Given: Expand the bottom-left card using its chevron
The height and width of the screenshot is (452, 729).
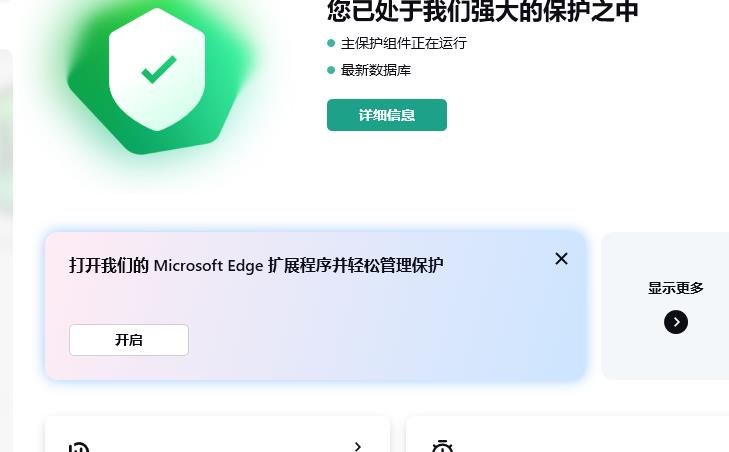Looking at the screenshot, I should pyautogui.click(x=358, y=447).
